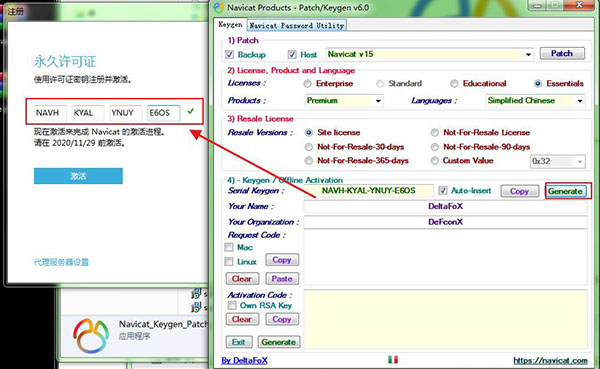Image resolution: width=600 pixels, height=369 pixels.
Task: Enable the Mac checkbox
Action: (x=229, y=247)
